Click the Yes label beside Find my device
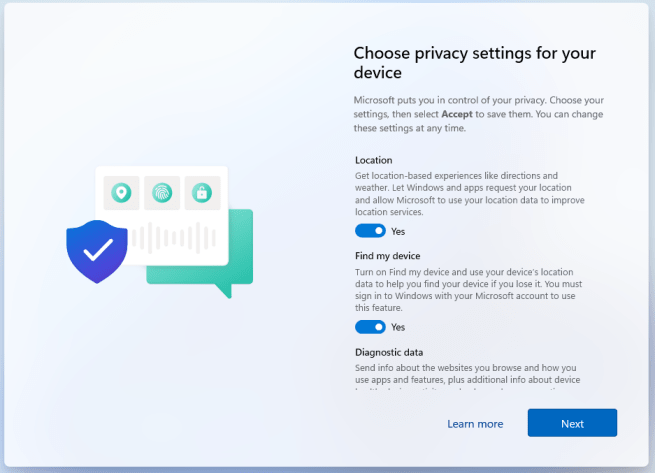 (398, 327)
